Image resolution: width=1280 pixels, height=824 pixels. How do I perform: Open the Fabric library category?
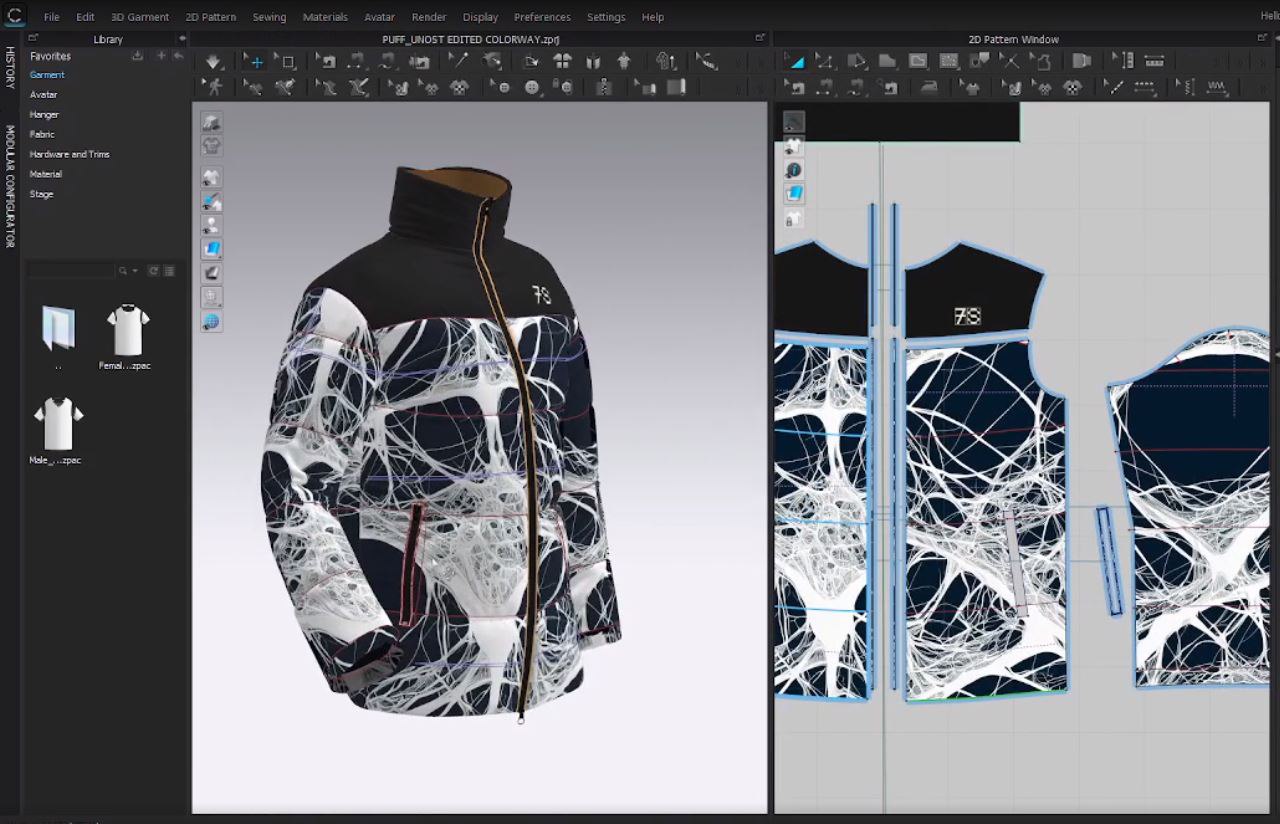click(42, 134)
